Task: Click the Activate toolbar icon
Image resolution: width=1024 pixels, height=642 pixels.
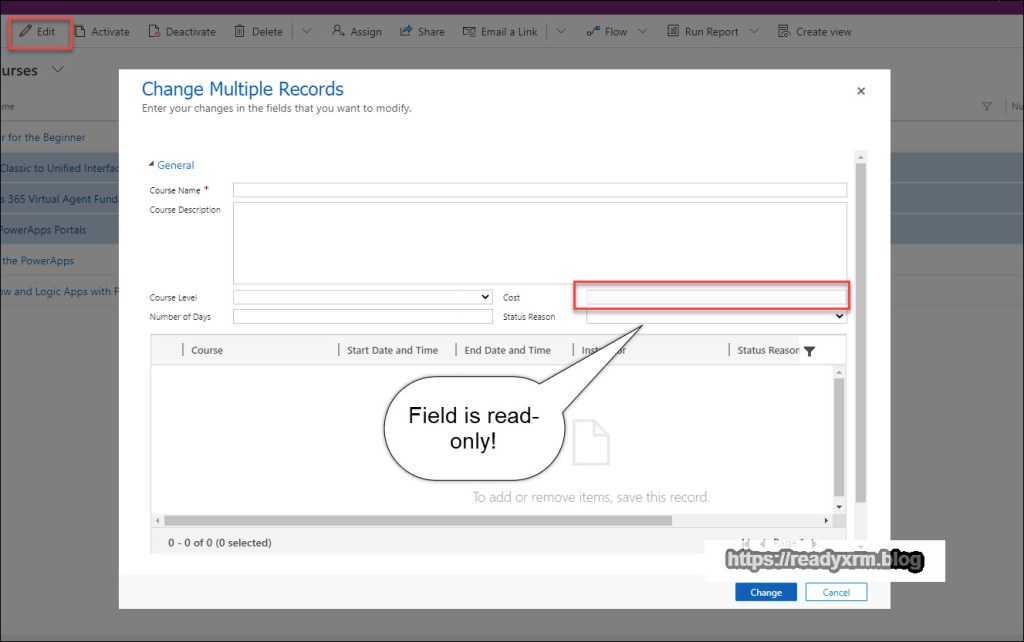Action: pyautogui.click(x=80, y=32)
